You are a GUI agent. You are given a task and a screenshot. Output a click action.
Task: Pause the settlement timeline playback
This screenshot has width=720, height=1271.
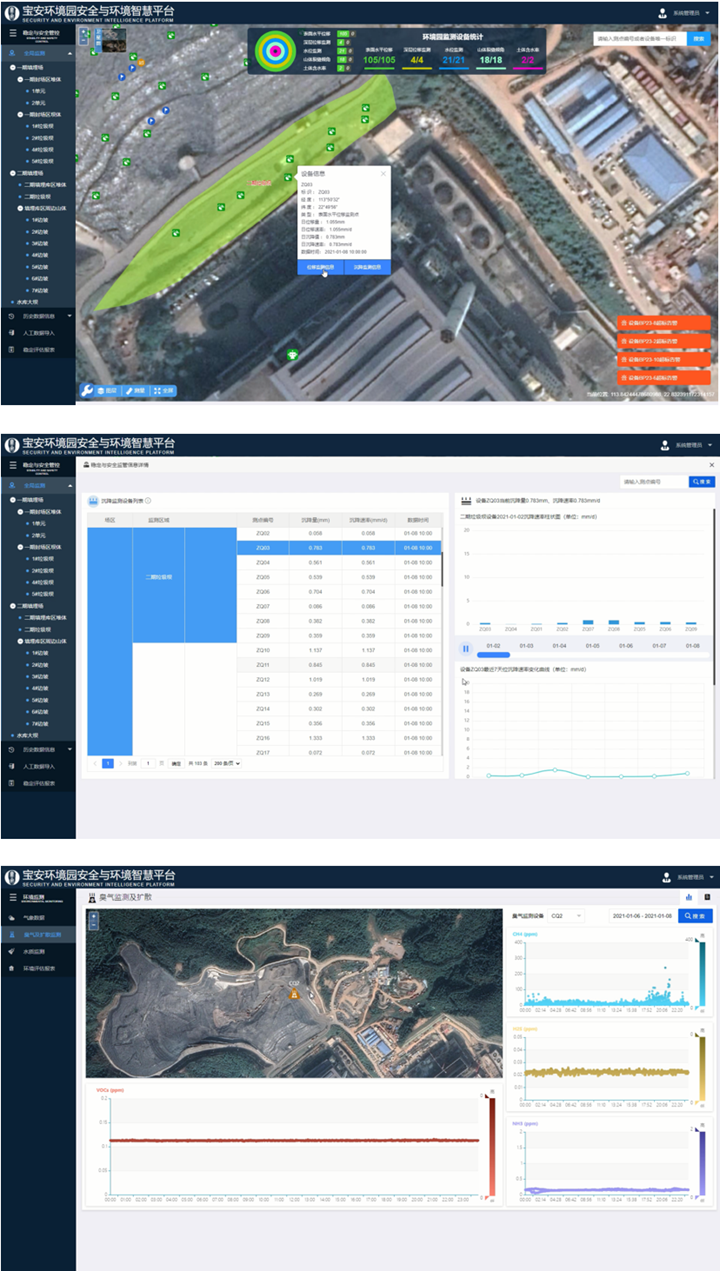(x=465, y=648)
